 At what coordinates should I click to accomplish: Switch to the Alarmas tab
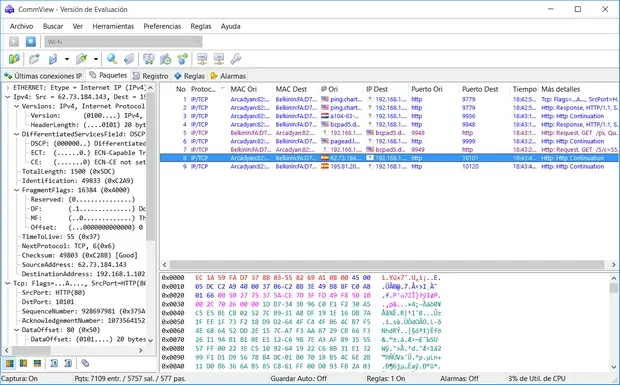(x=228, y=76)
